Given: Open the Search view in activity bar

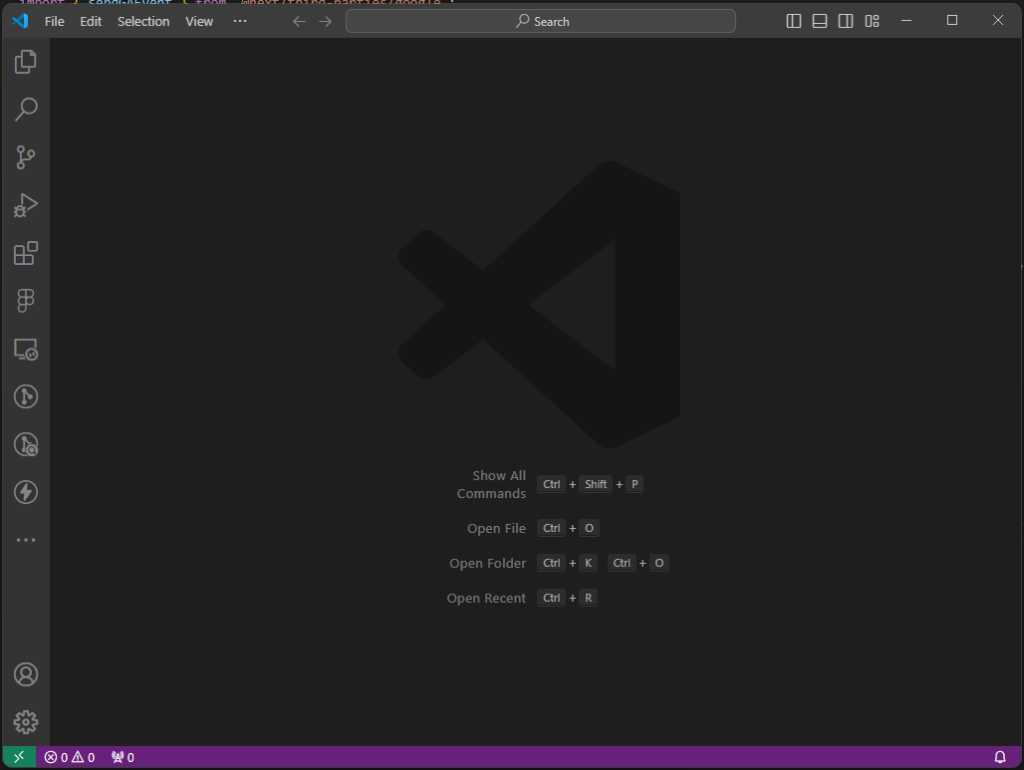Looking at the screenshot, I should 25,109.
